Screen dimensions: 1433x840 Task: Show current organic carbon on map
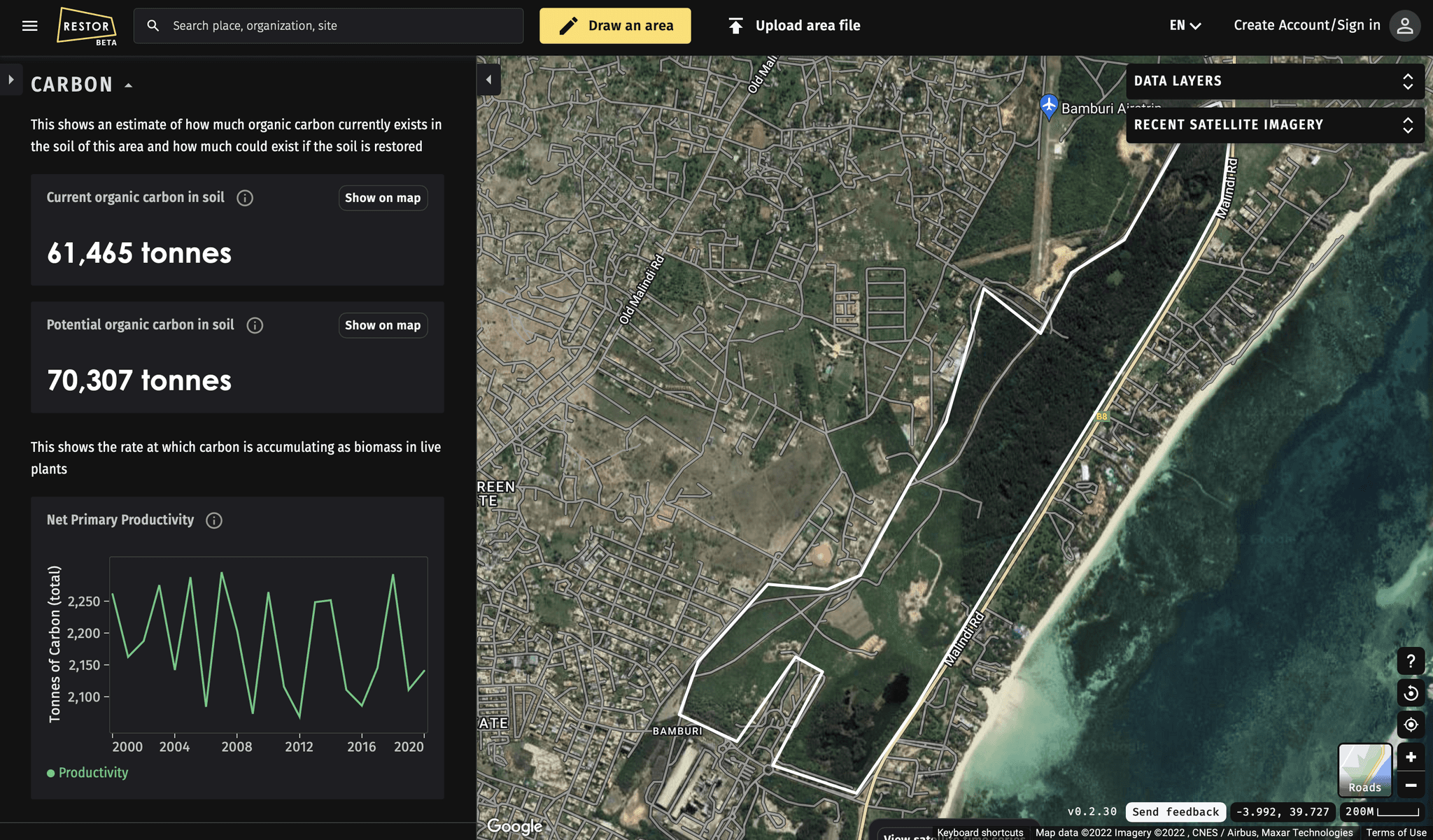point(383,198)
